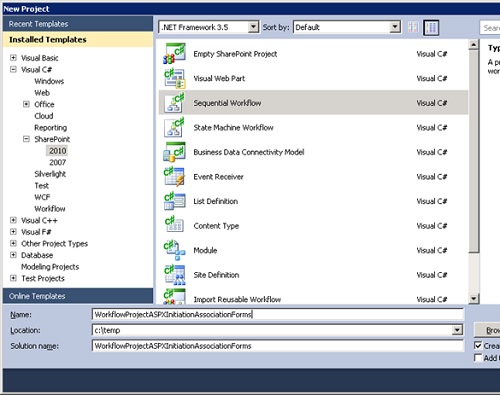Expand the Visual F# node
Viewport: 500px width, 395px height.
[x=13, y=232]
